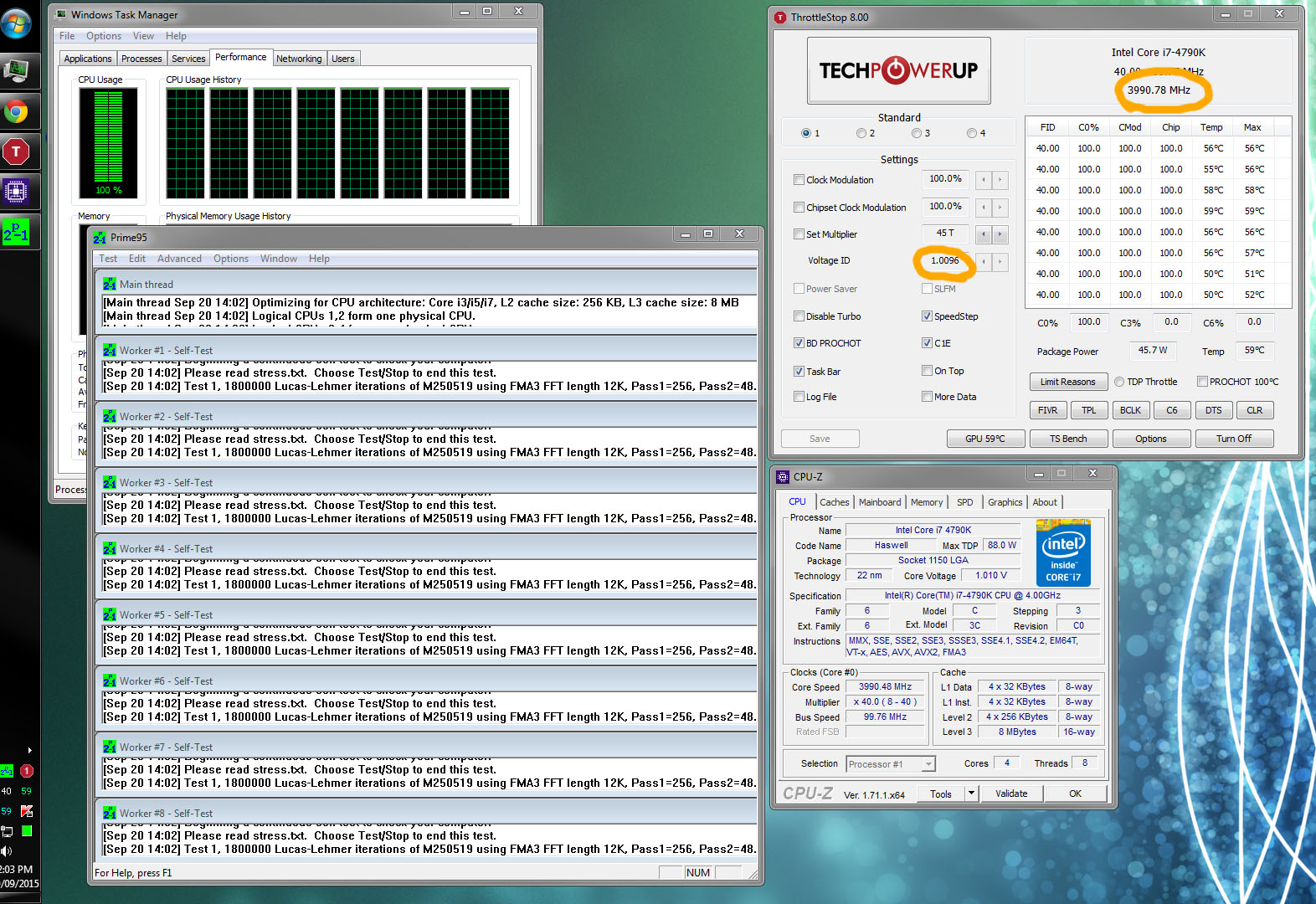Open Google Chrome from the taskbar
Viewport: 1316px width, 904px height.
click(16, 111)
